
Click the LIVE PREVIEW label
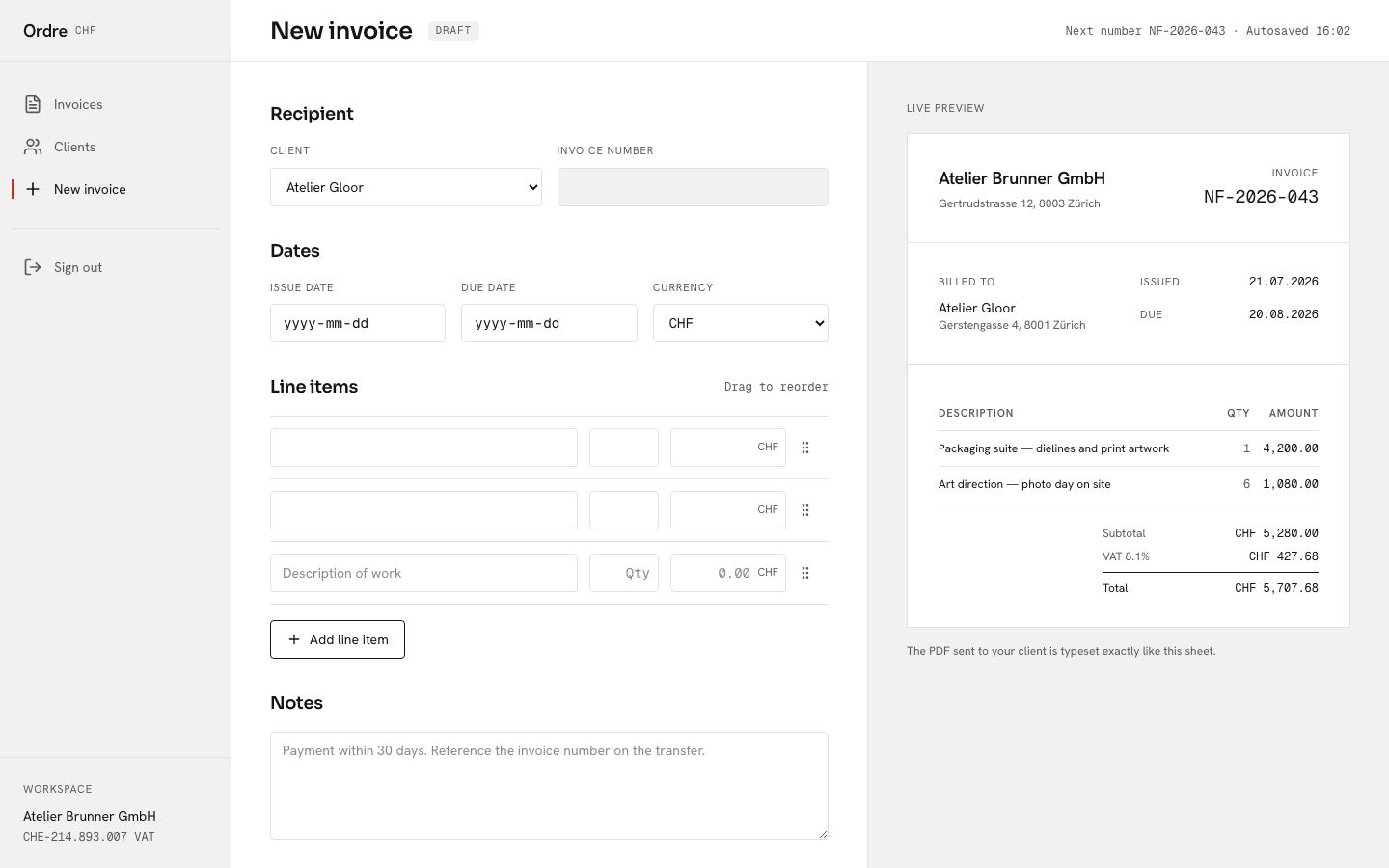[945, 108]
